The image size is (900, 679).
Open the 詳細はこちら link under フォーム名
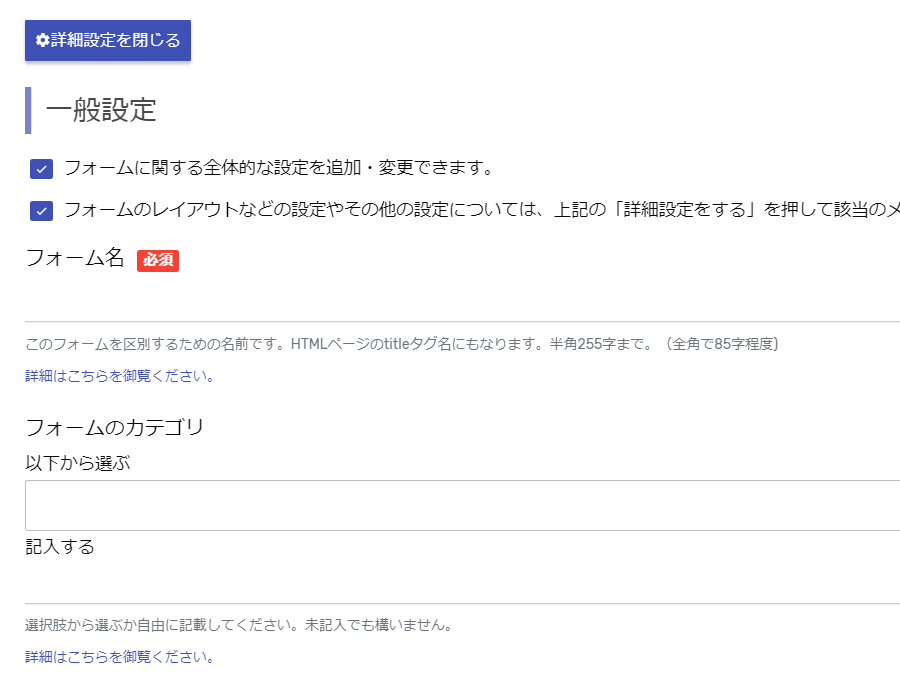click(119, 376)
